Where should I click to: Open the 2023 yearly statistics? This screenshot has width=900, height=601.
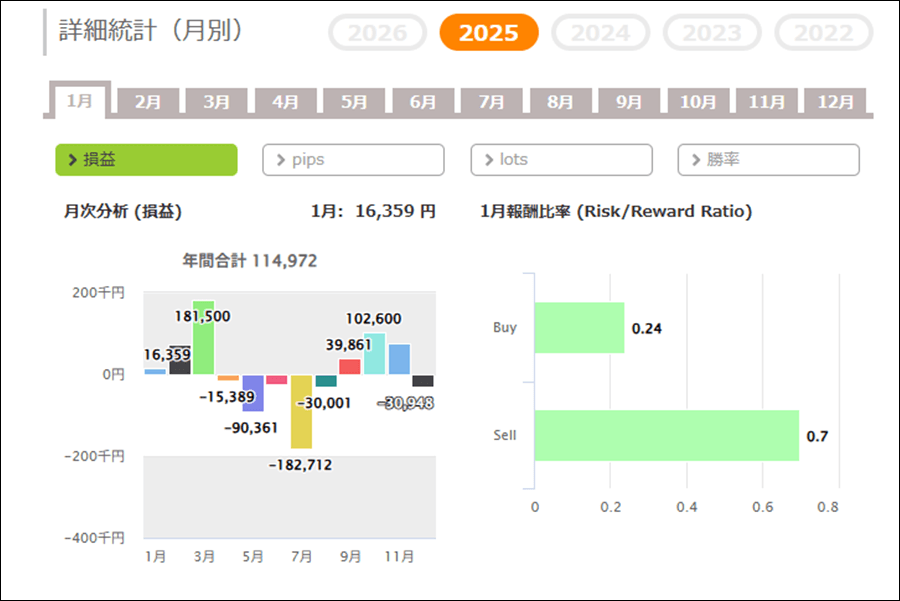click(712, 33)
